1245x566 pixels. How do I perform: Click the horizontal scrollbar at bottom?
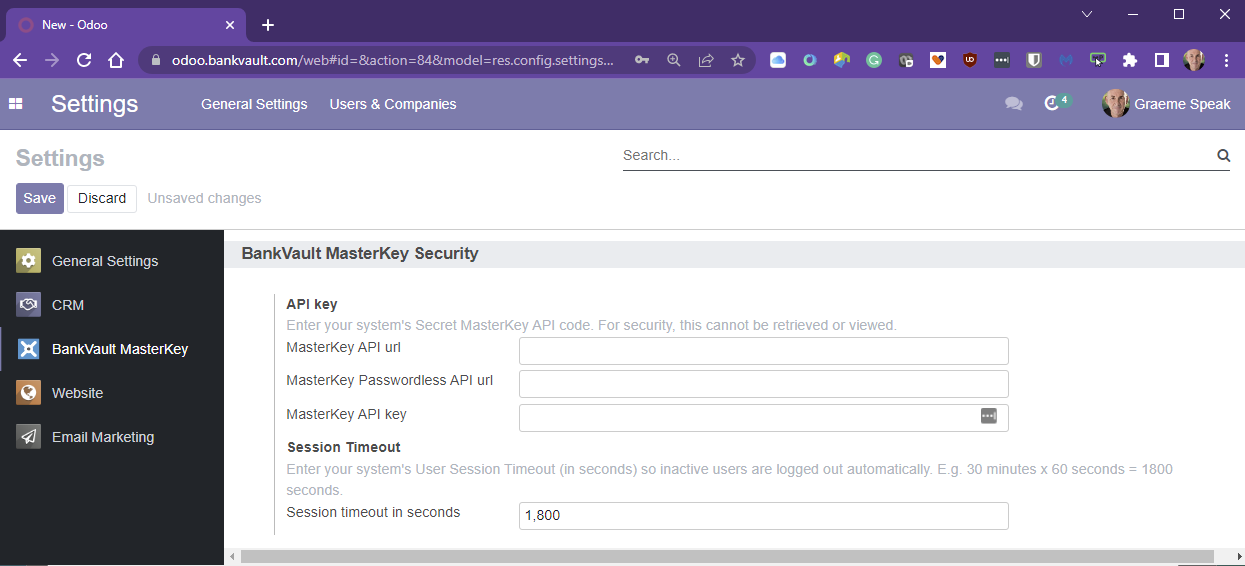pos(727,556)
